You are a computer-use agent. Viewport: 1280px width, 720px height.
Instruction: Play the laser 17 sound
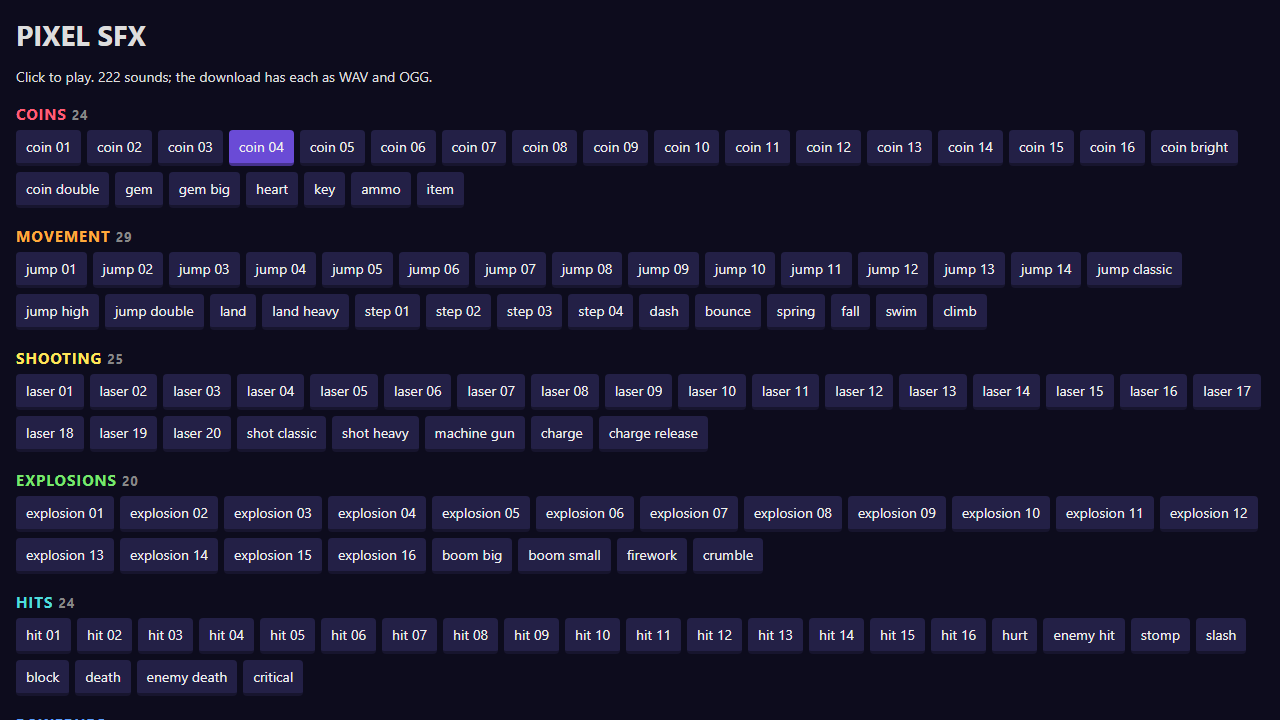coord(1227,391)
